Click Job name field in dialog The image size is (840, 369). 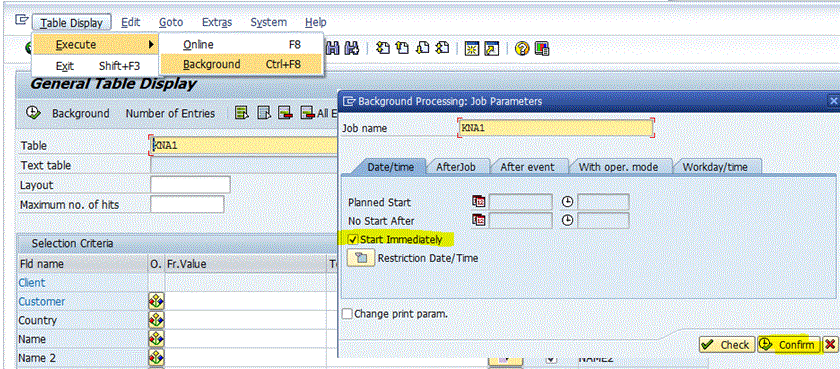click(556, 128)
